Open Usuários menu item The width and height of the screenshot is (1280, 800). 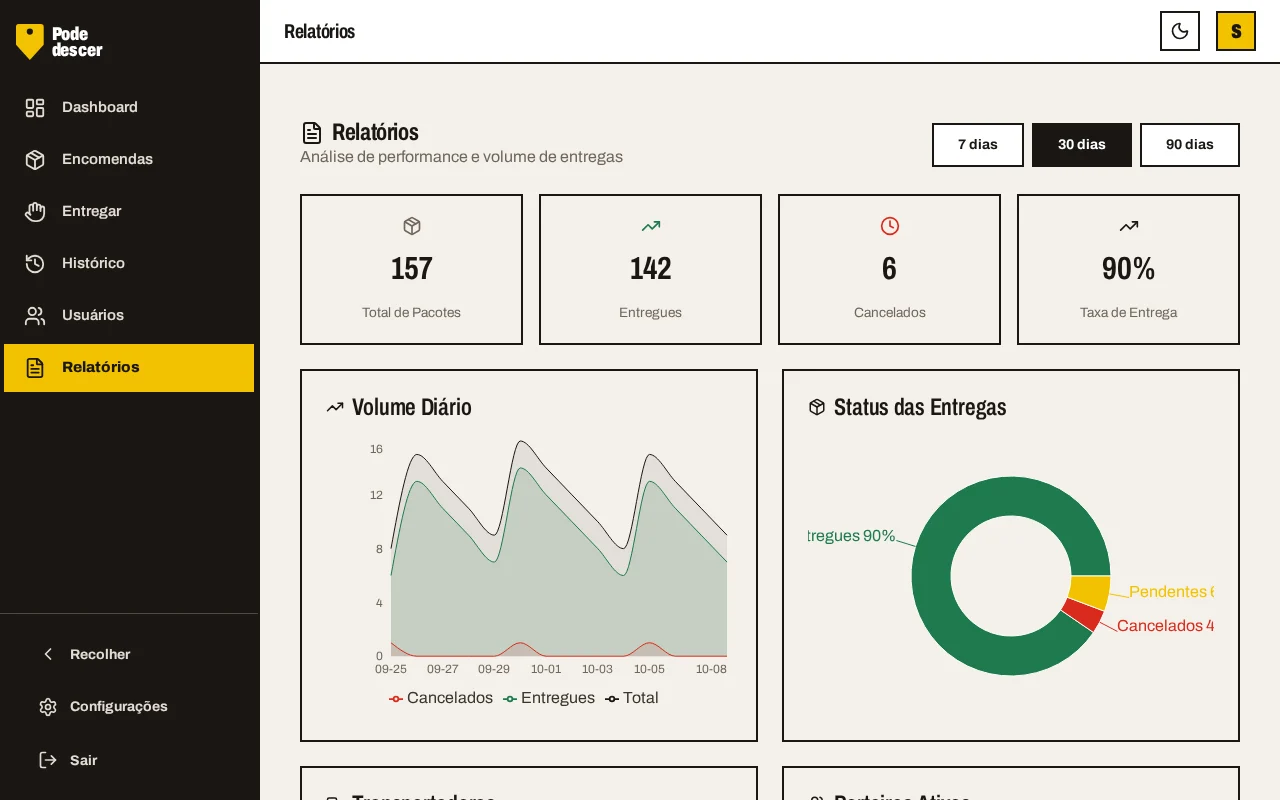click(x=129, y=316)
